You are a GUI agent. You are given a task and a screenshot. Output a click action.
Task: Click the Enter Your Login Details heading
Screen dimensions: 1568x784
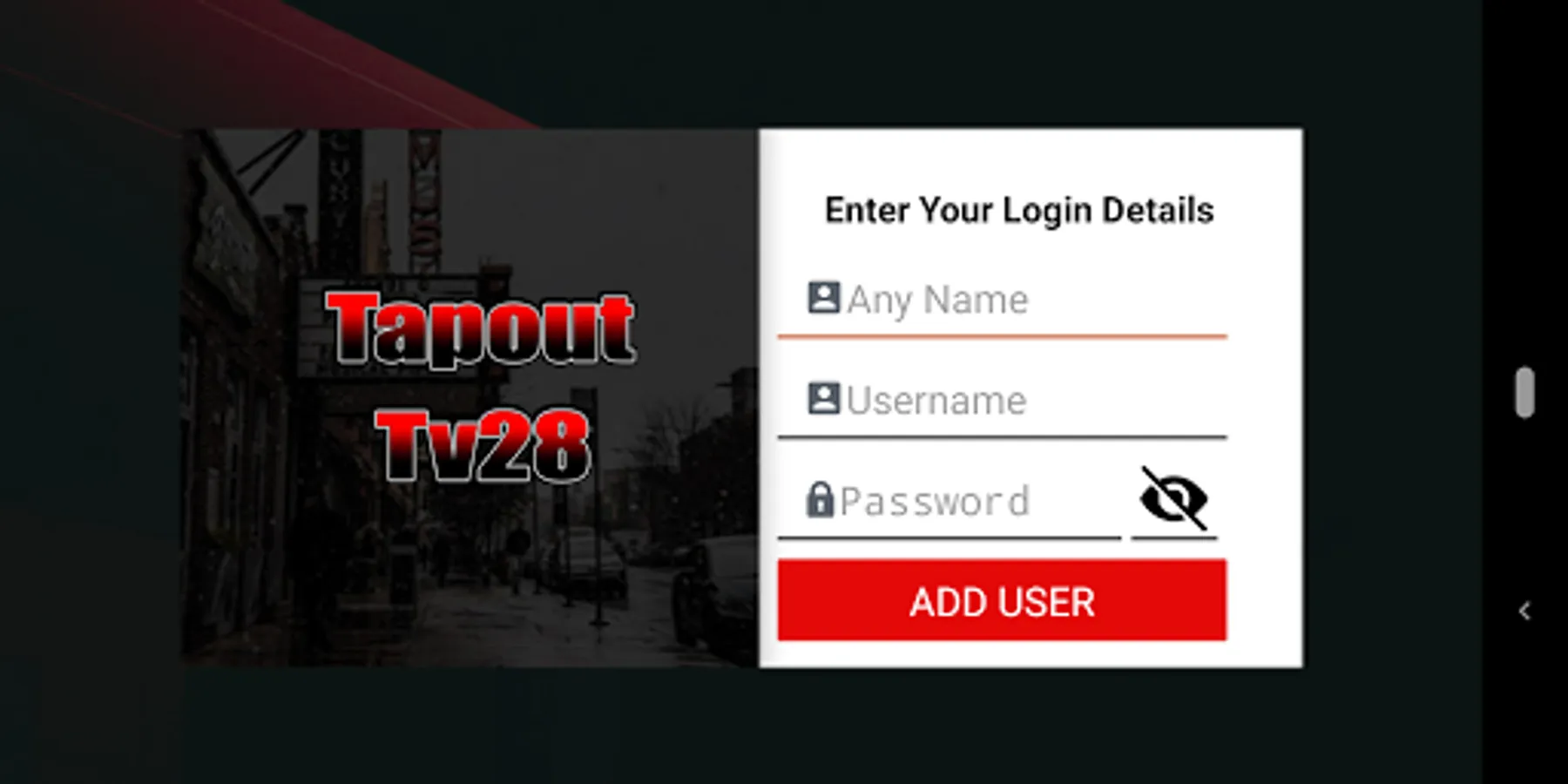point(1019,210)
